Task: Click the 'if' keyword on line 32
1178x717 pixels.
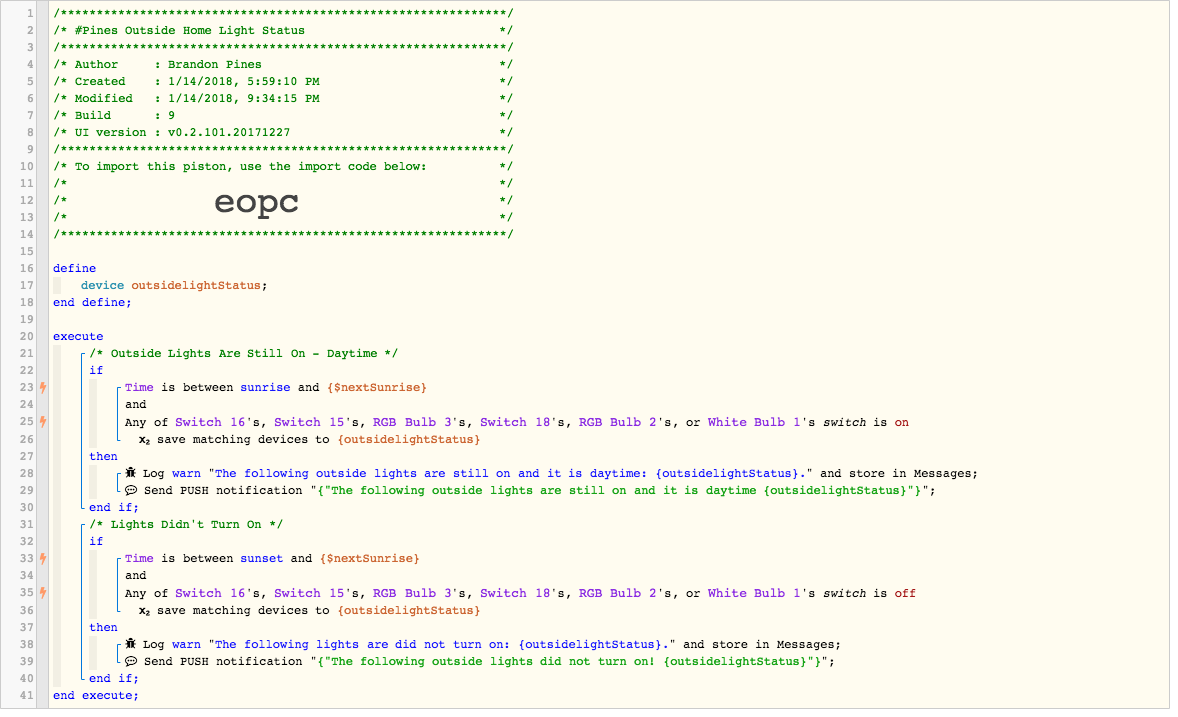Action: coord(96,542)
